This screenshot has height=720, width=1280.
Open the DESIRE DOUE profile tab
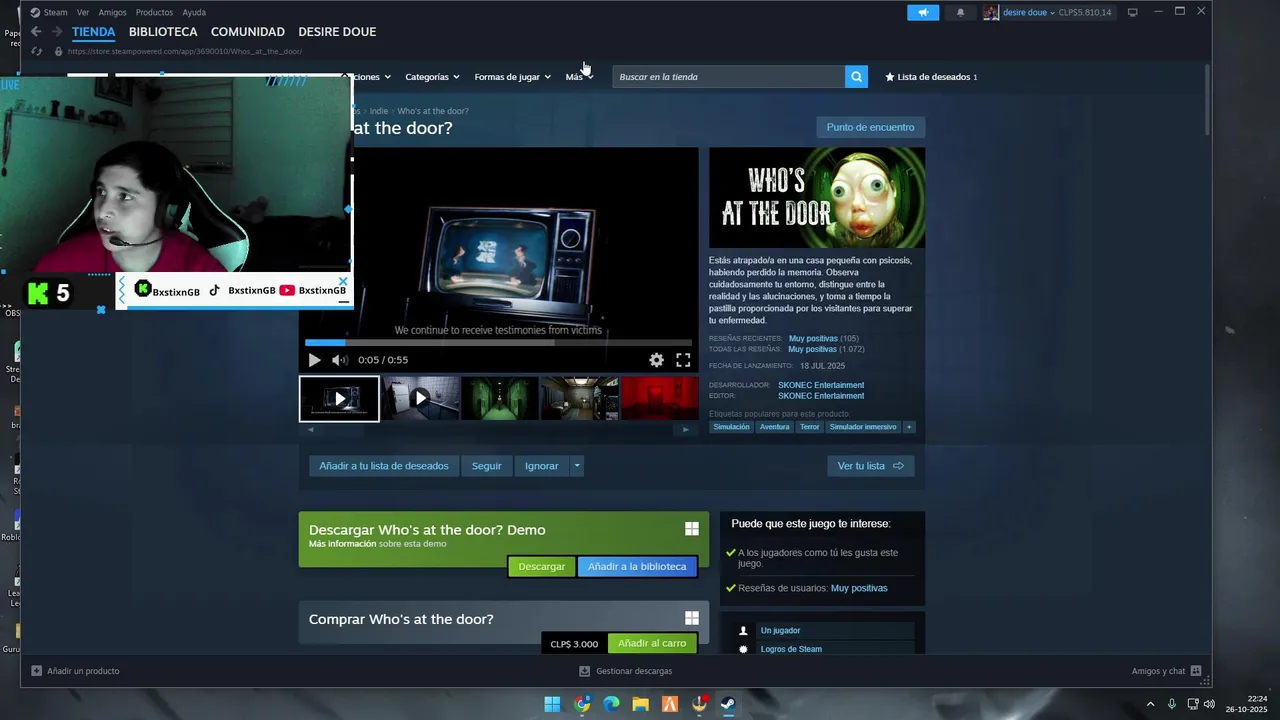tap(337, 32)
